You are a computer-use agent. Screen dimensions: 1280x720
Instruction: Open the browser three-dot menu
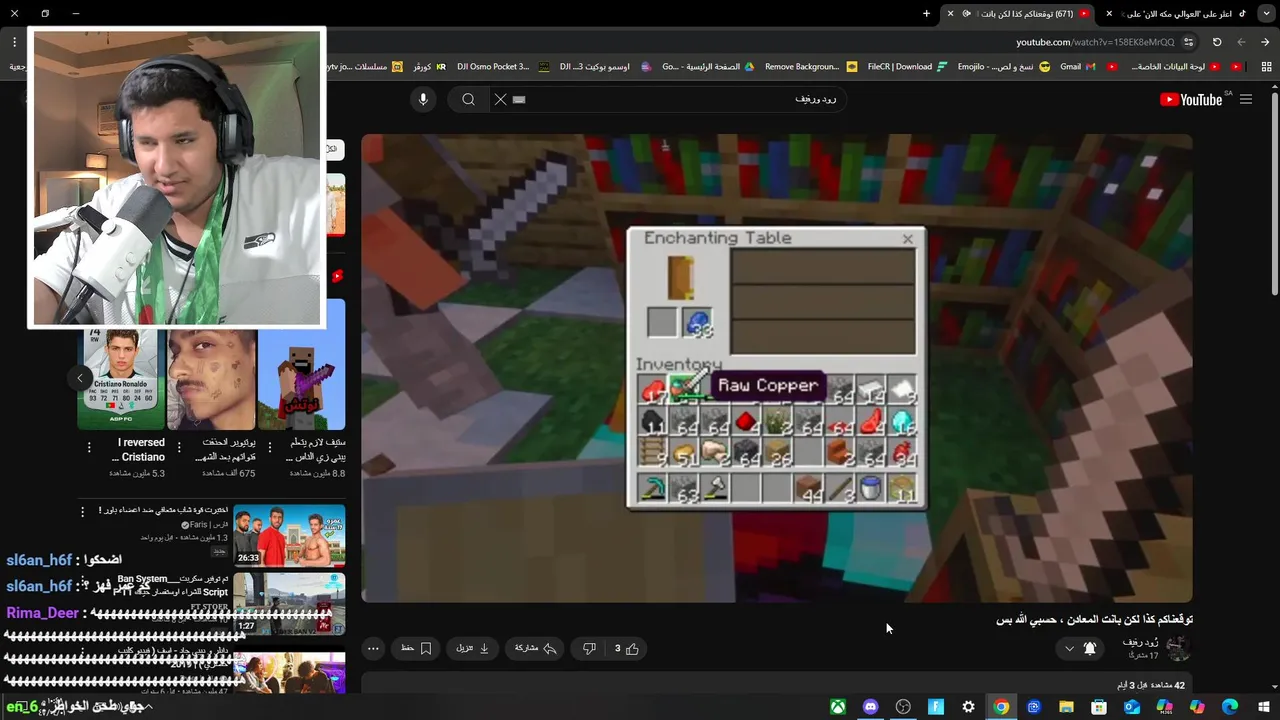tap(14, 42)
